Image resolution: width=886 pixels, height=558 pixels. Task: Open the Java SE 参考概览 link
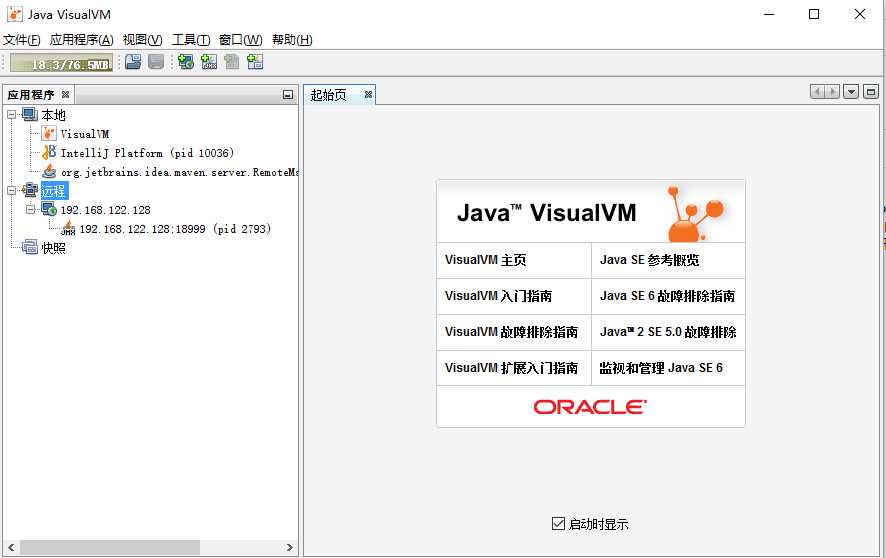pos(649,260)
